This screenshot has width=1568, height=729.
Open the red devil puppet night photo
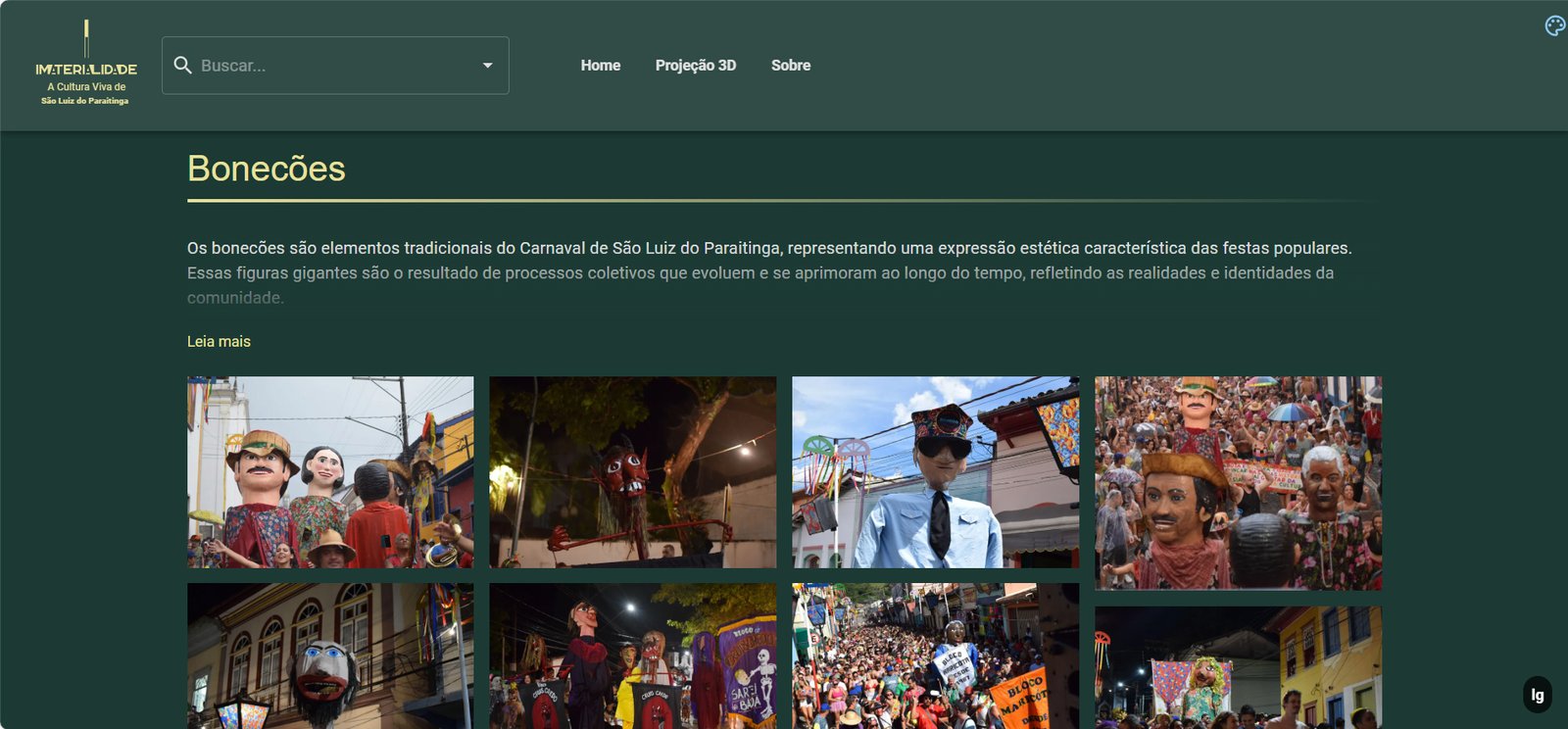[632, 472]
